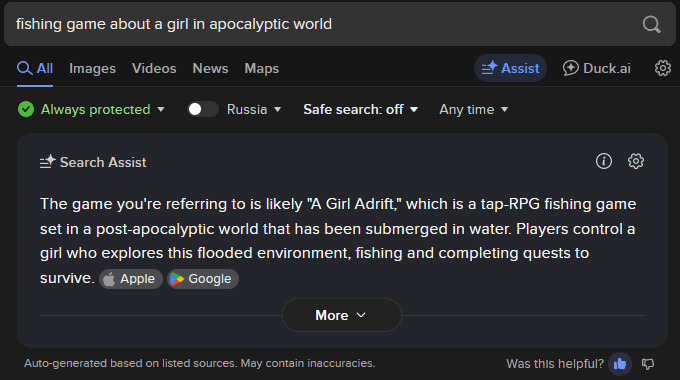Switch to the Videos tab
This screenshot has width=680, height=380.
tap(154, 69)
